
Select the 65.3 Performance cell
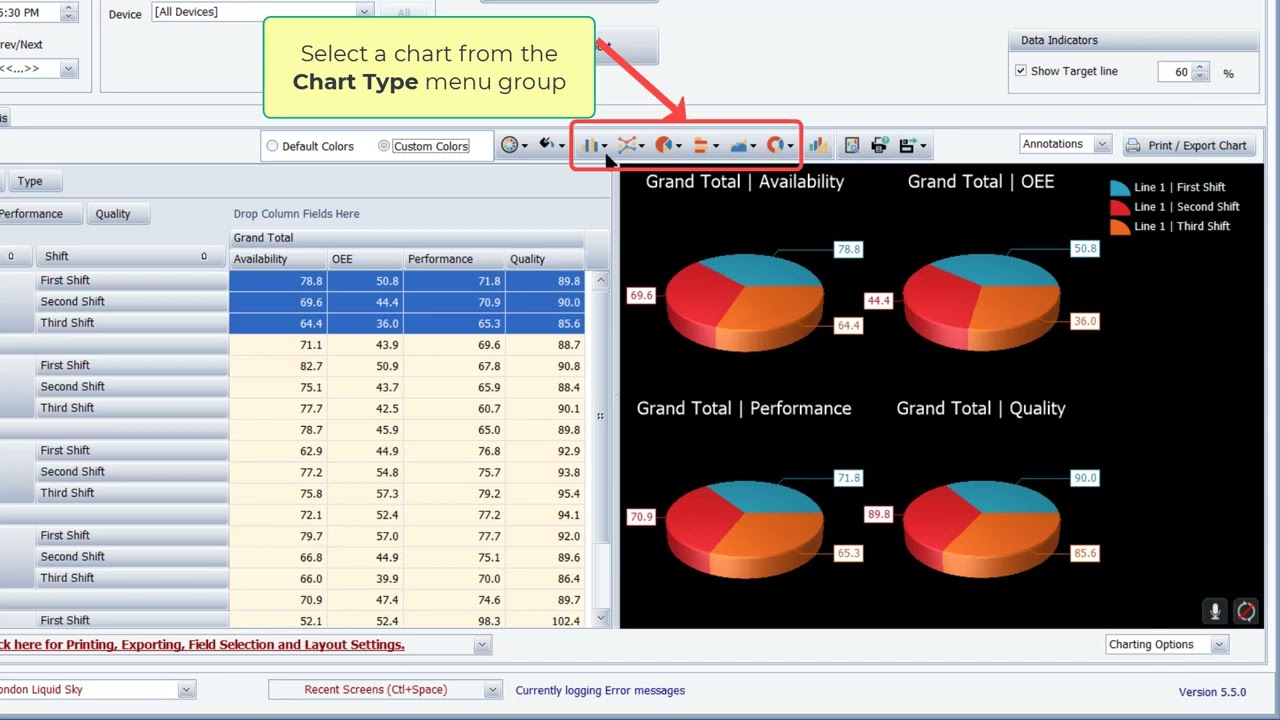click(x=454, y=323)
